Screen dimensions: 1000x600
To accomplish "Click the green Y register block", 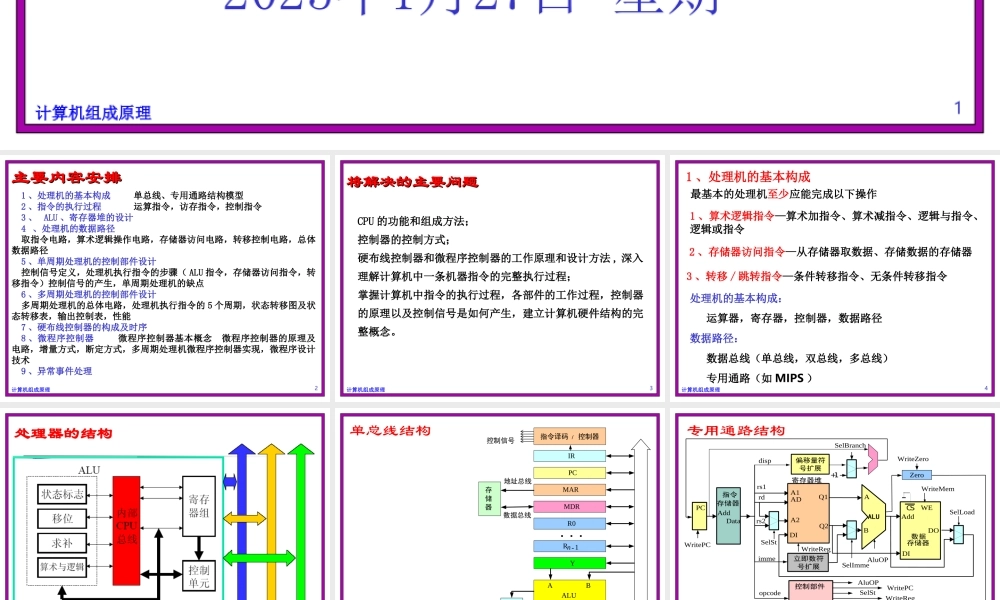I will (x=570, y=563).
